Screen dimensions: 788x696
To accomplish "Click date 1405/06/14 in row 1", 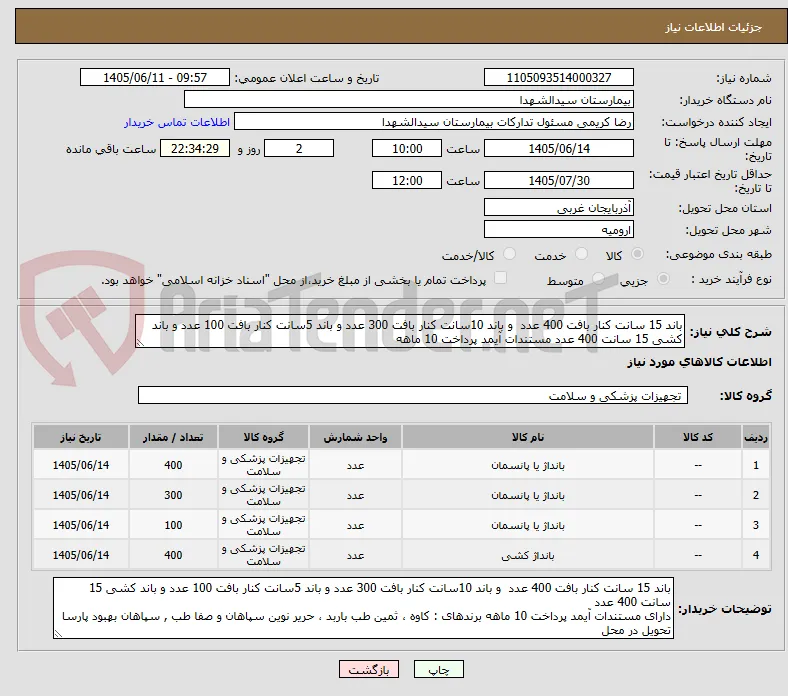I will [x=81, y=465].
